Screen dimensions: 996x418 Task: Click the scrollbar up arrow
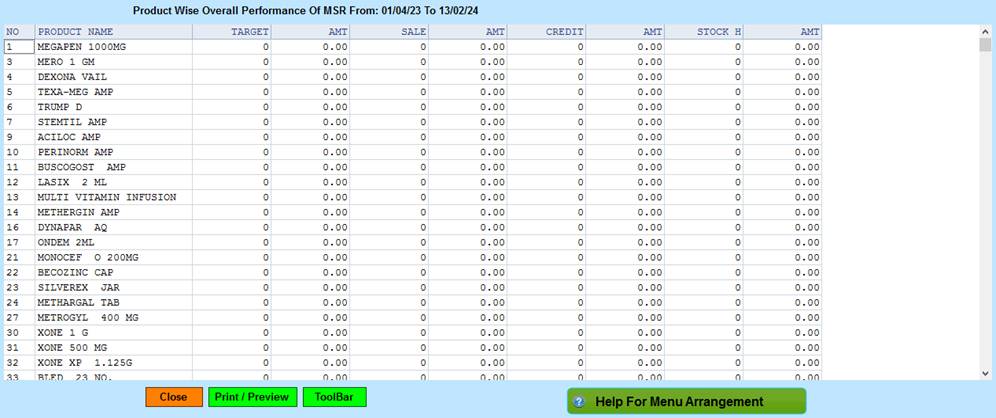coord(987,32)
